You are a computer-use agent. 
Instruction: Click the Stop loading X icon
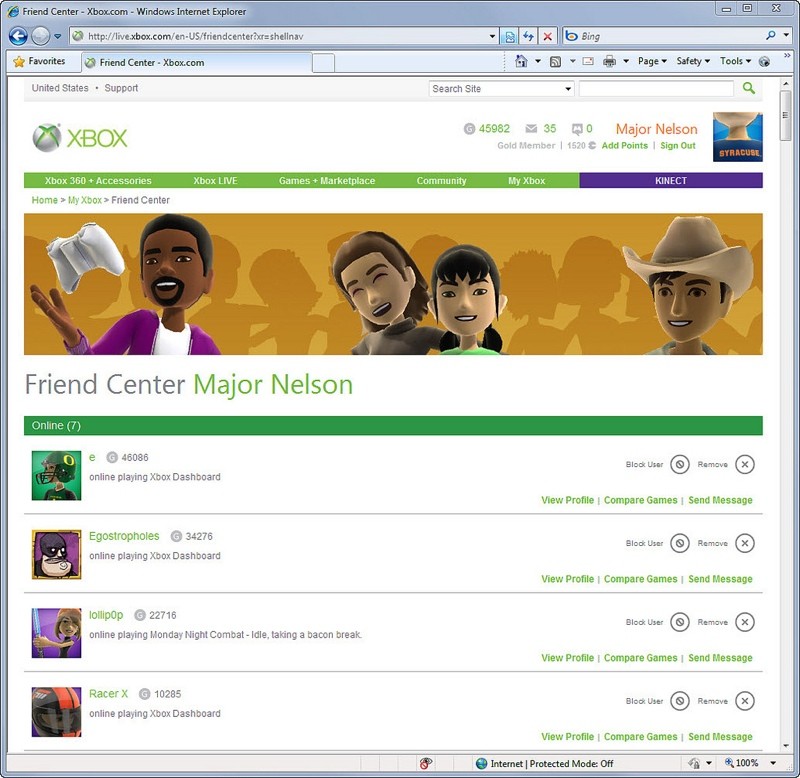click(547, 36)
